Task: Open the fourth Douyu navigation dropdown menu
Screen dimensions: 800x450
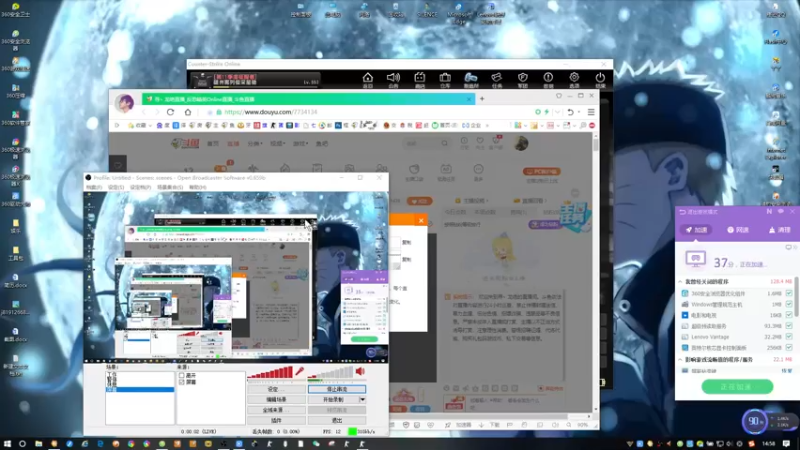Action: [278, 144]
